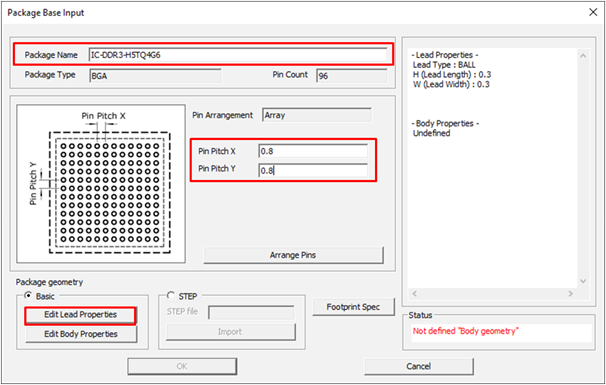Select the Basic package geometry radio button

click(x=28, y=296)
